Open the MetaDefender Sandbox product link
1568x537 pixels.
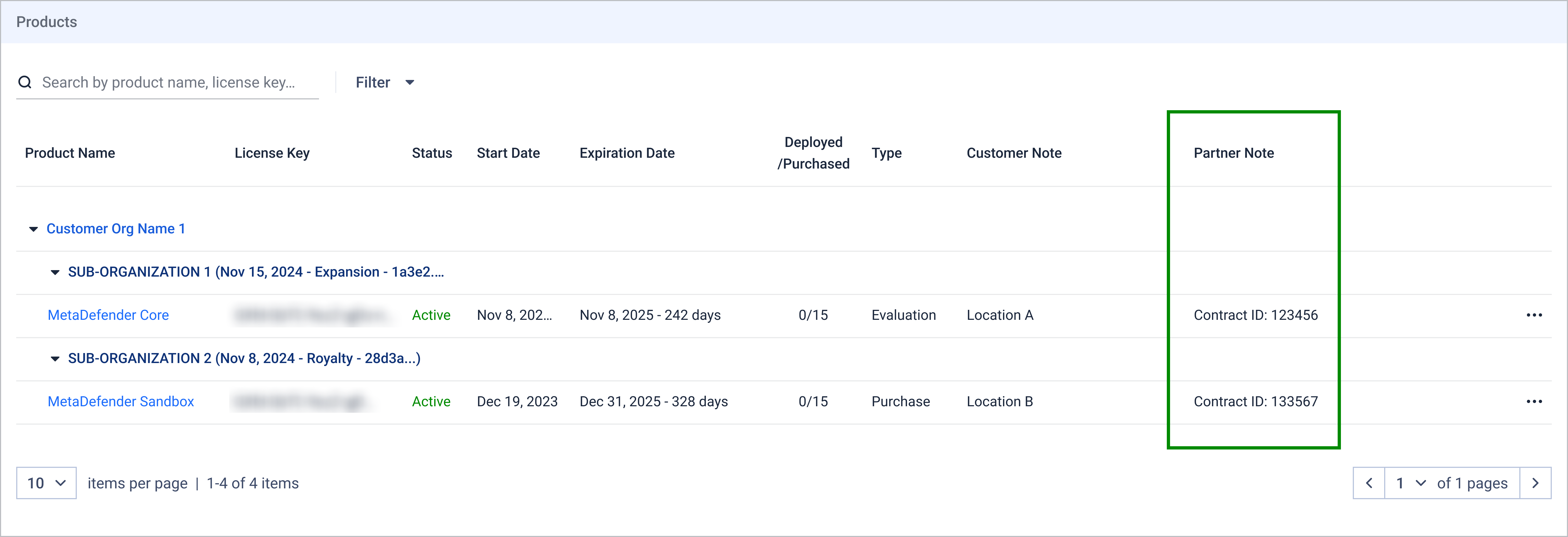pos(121,401)
